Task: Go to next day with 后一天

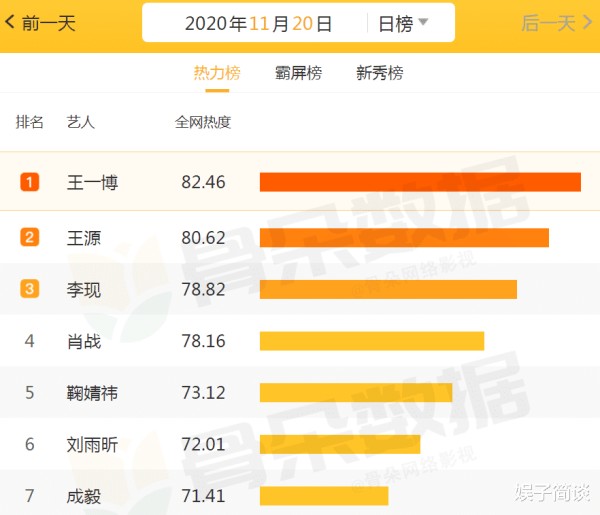Action: pyautogui.click(x=557, y=23)
